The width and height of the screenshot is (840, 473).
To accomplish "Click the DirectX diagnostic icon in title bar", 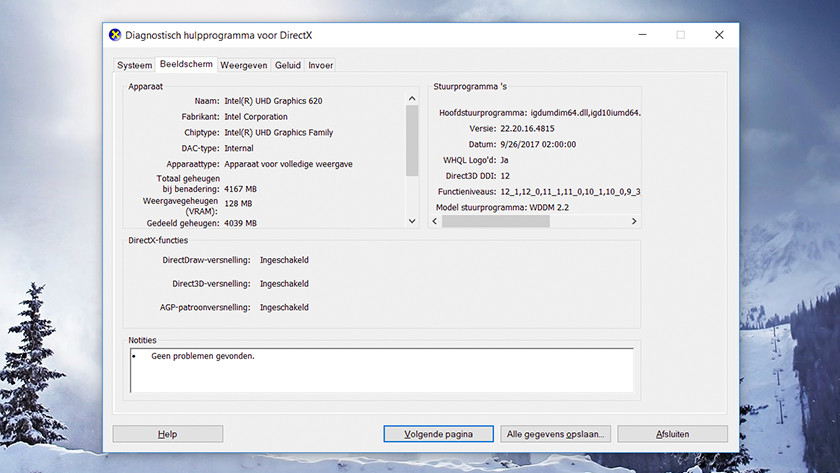I will 115,35.
